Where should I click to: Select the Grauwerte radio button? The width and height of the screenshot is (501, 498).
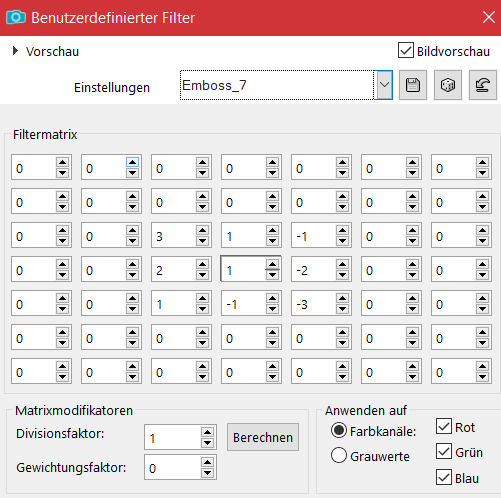click(339, 455)
